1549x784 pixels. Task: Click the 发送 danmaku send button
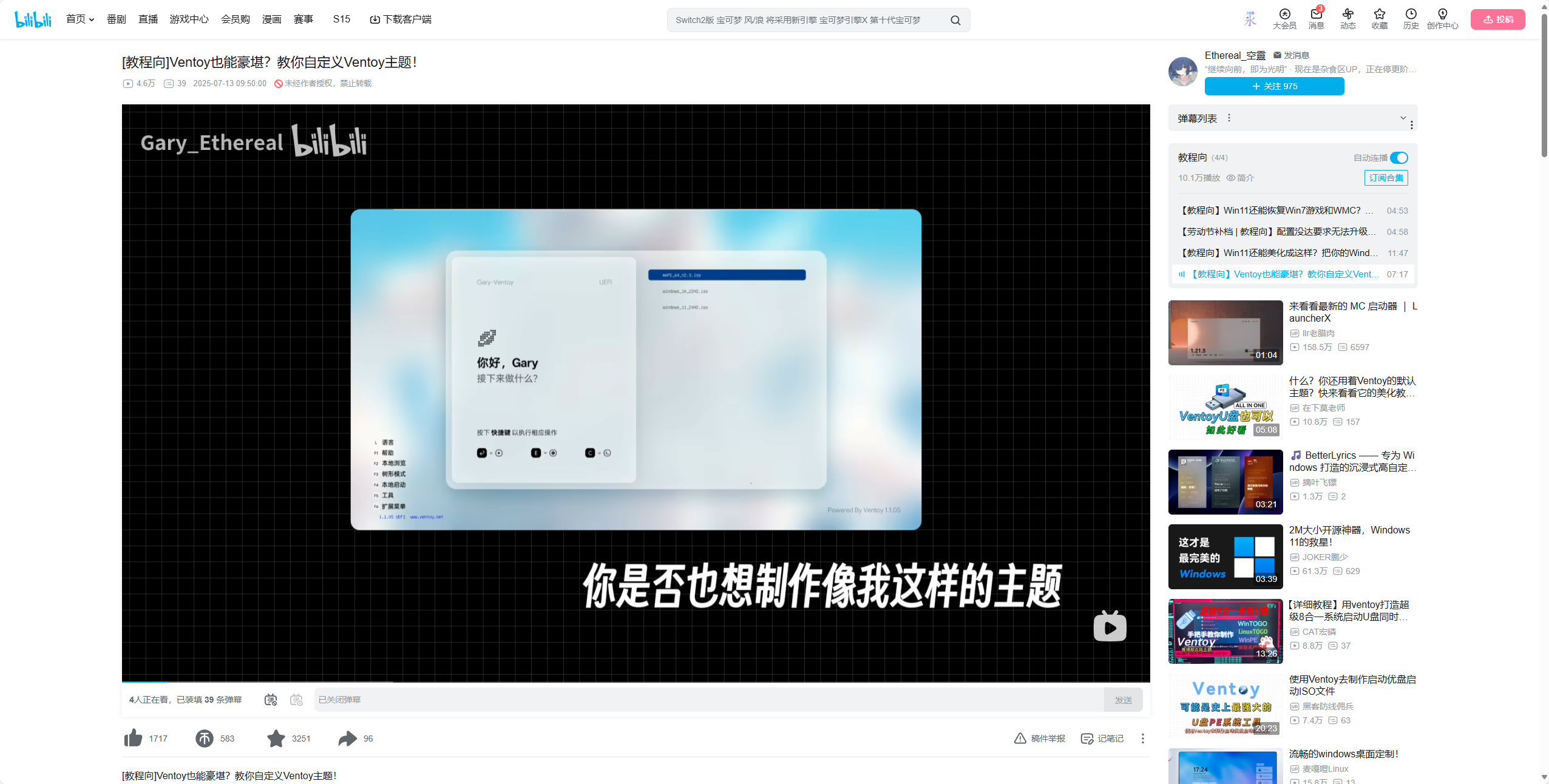click(x=1123, y=700)
